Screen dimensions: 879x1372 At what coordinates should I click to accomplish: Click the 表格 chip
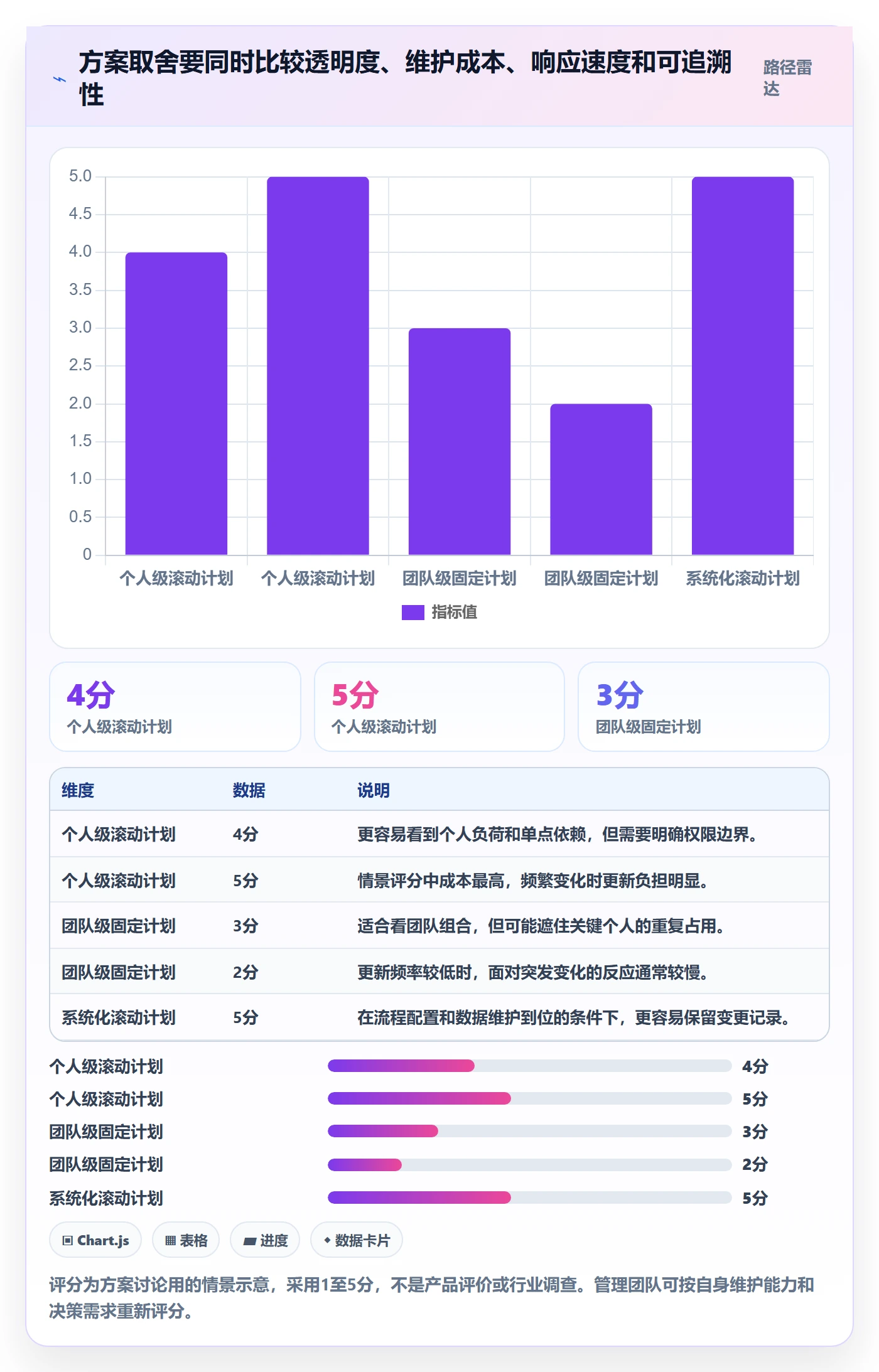click(x=186, y=1240)
